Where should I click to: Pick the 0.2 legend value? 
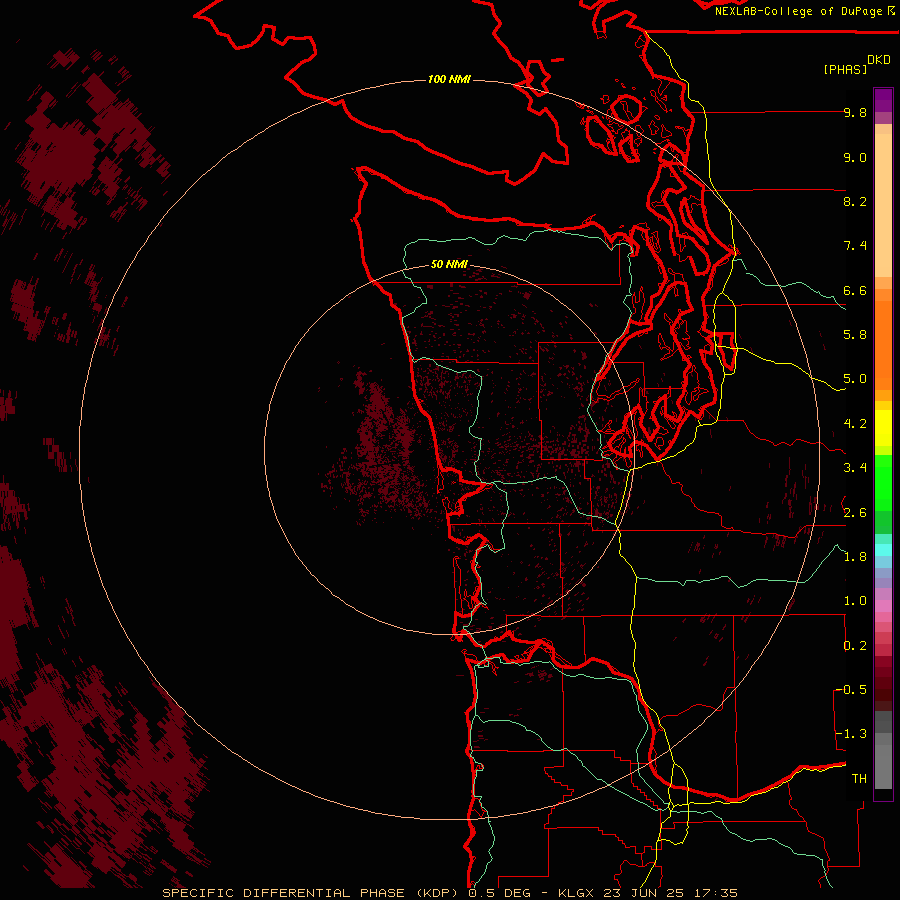tap(855, 646)
